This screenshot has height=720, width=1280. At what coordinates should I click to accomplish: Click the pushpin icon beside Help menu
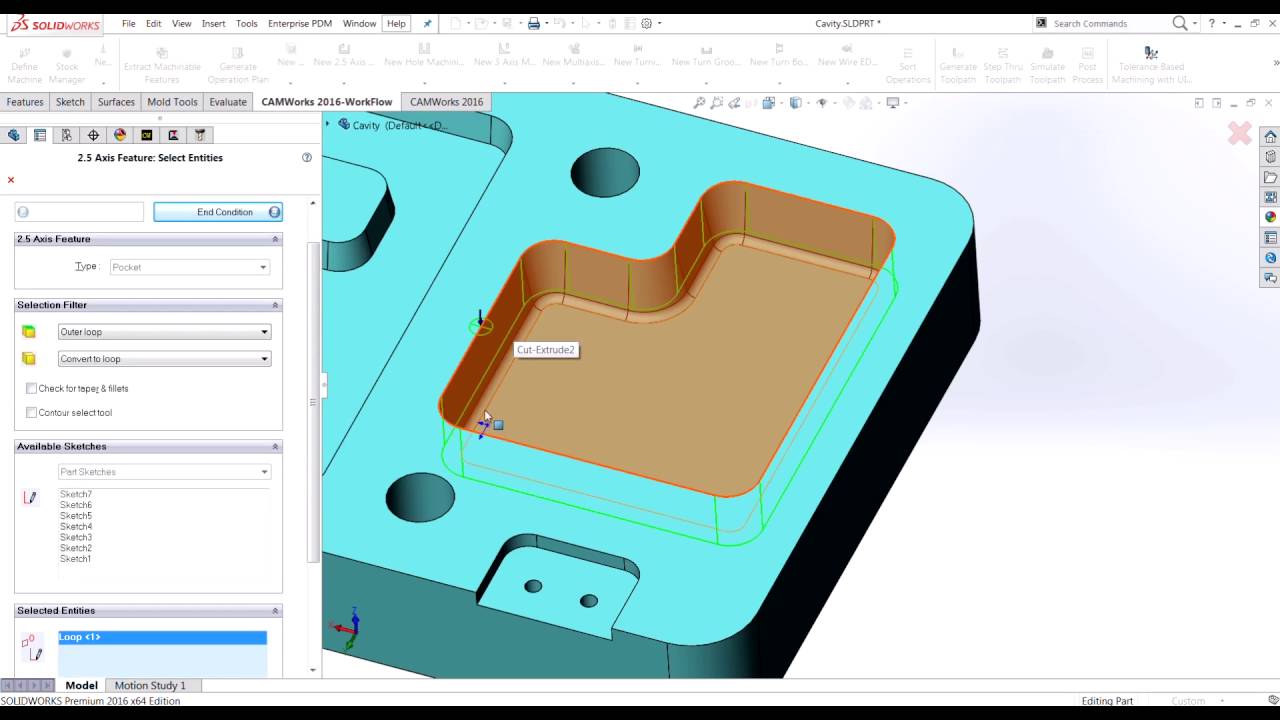(x=427, y=23)
